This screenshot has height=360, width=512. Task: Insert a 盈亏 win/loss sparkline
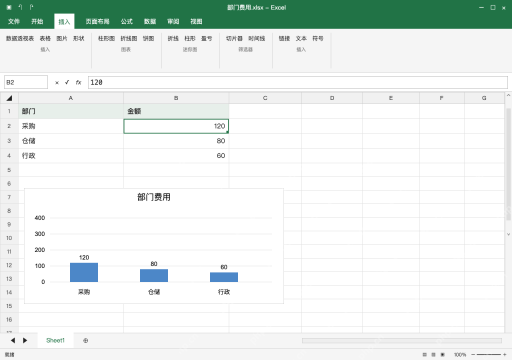coord(206,39)
